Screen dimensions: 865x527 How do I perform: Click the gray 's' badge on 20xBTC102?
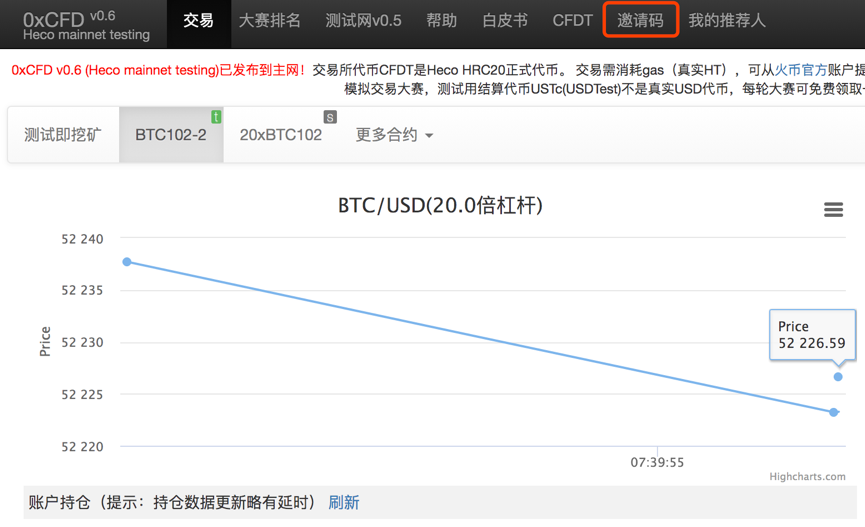pyautogui.click(x=330, y=117)
